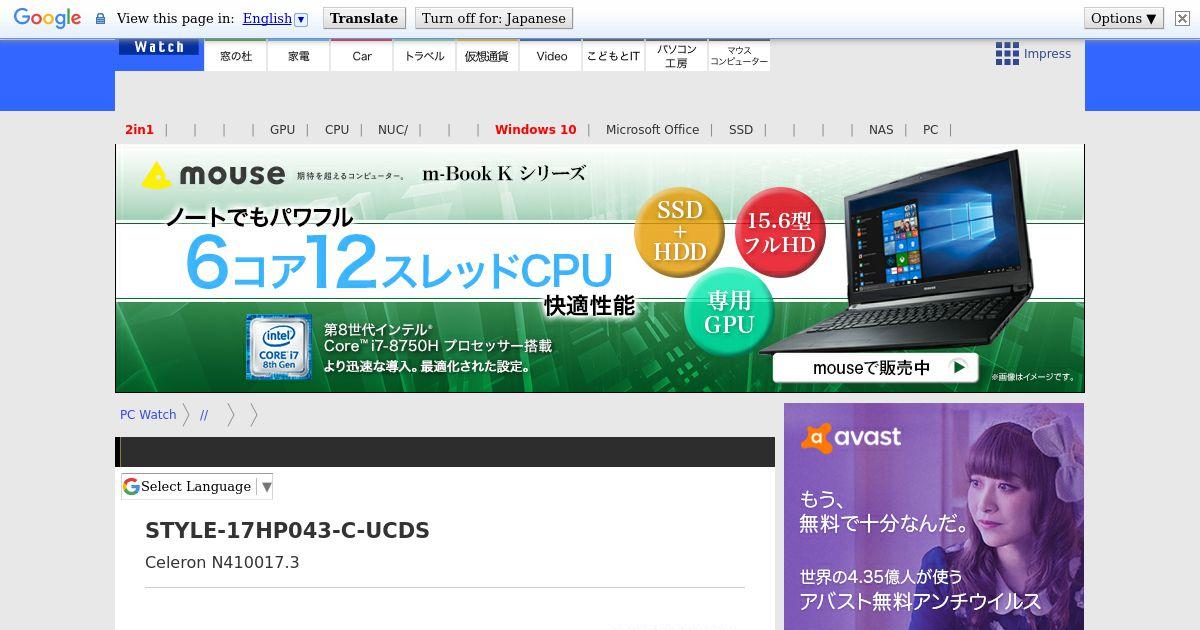Open the CPU topic link
This screenshot has height=630, width=1200.
click(x=337, y=130)
